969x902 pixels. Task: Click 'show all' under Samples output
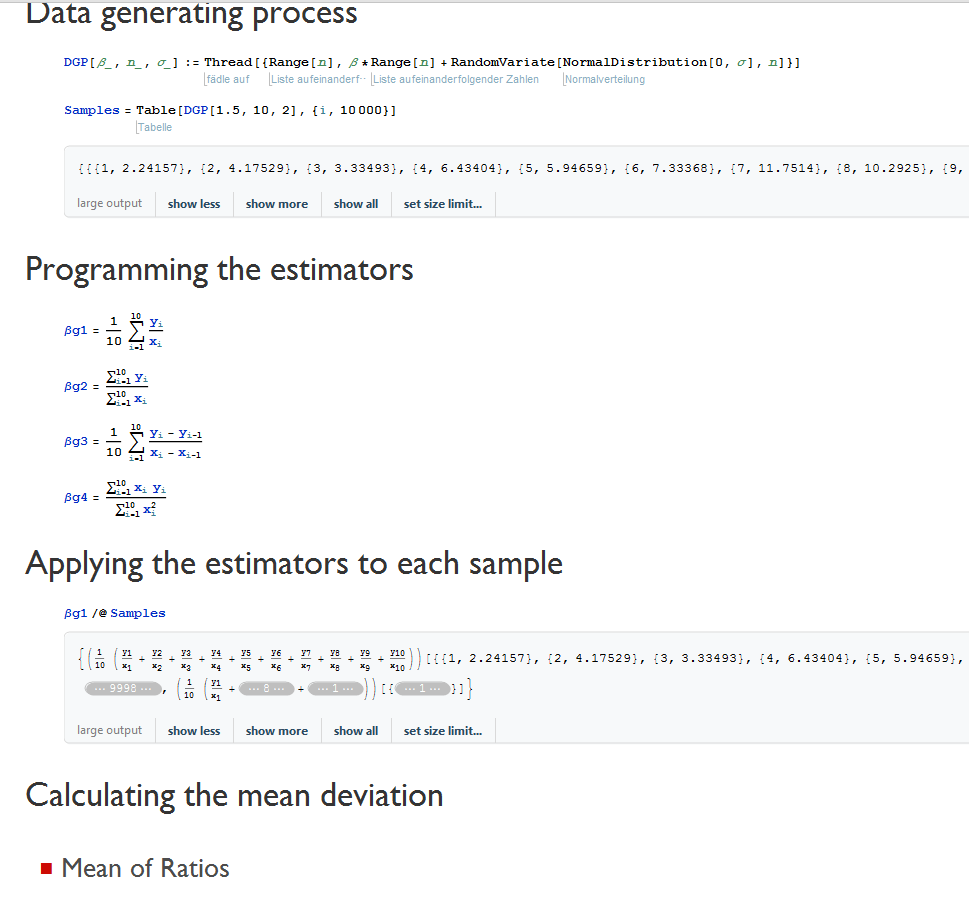click(355, 204)
